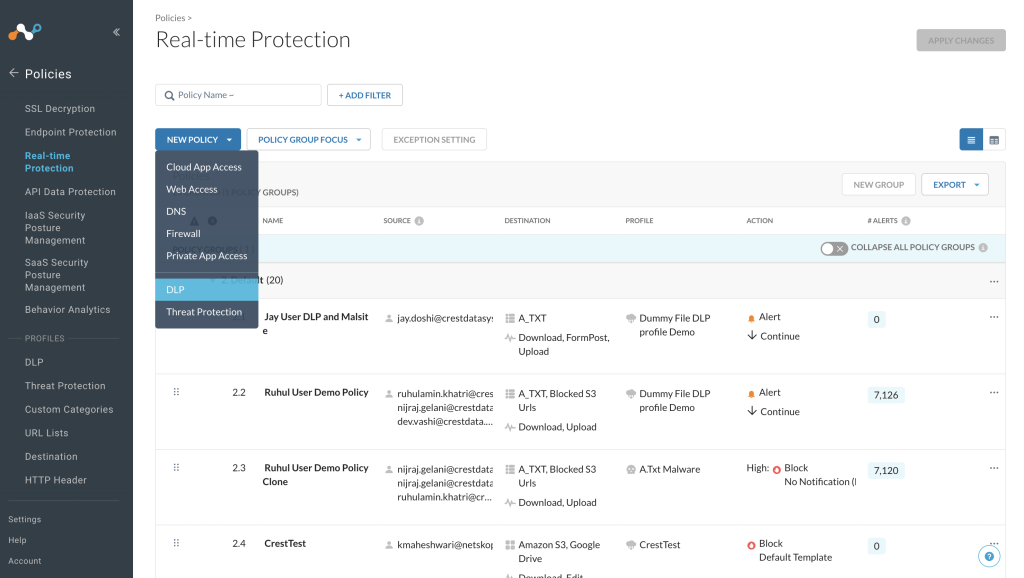
Task: Click the Add Filter button
Action: point(364,95)
